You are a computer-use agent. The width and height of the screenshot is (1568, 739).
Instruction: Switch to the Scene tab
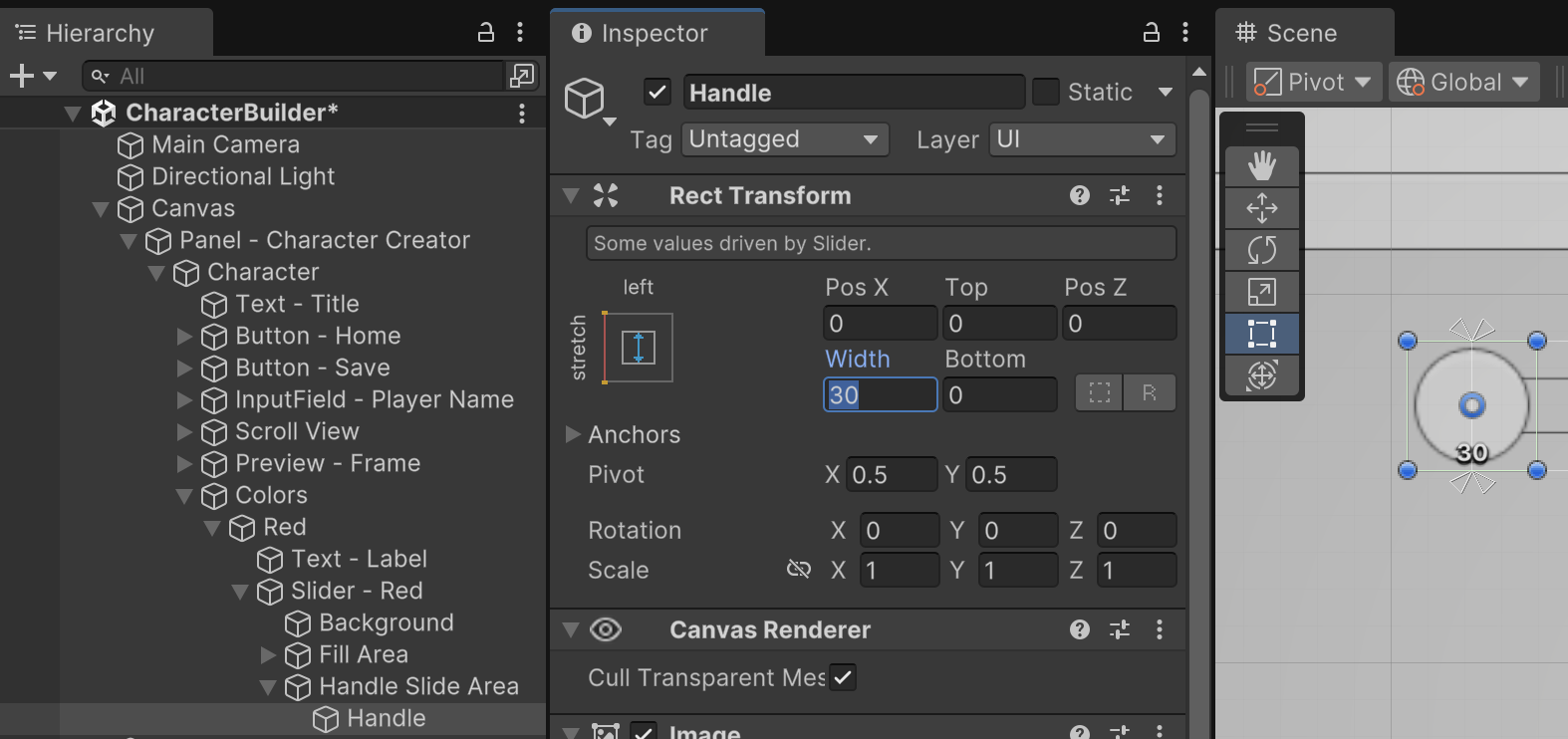(1300, 33)
